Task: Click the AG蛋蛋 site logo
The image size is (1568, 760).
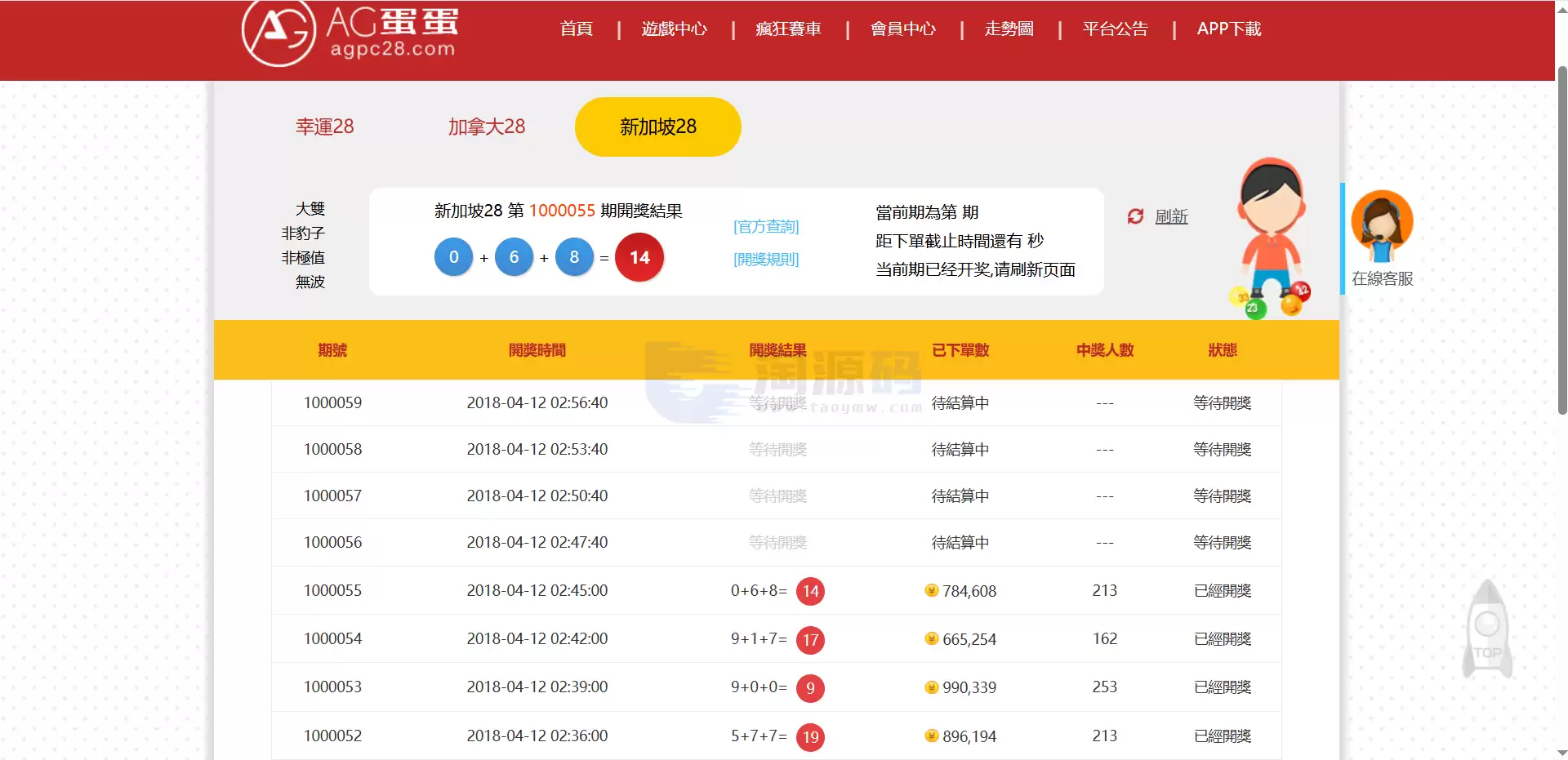Action: point(350,33)
